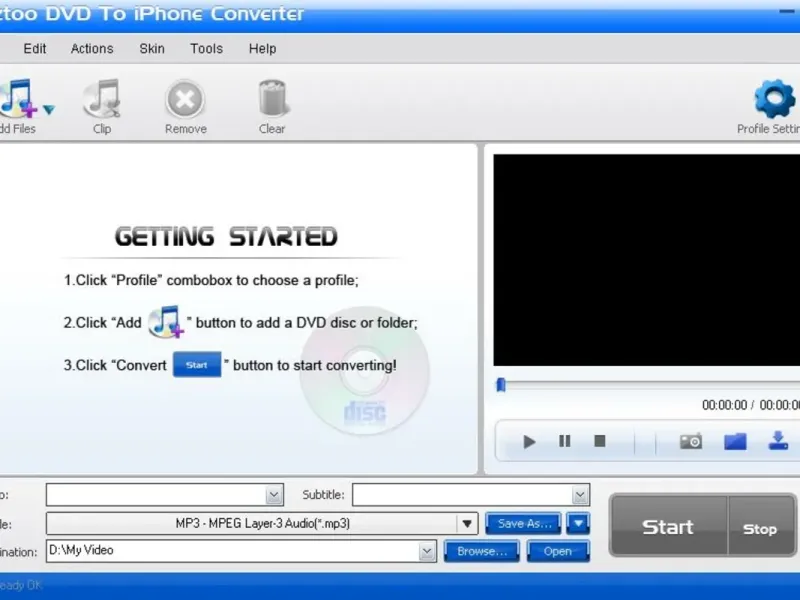
Task: Open Profile Settings gear icon
Action: [774, 99]
